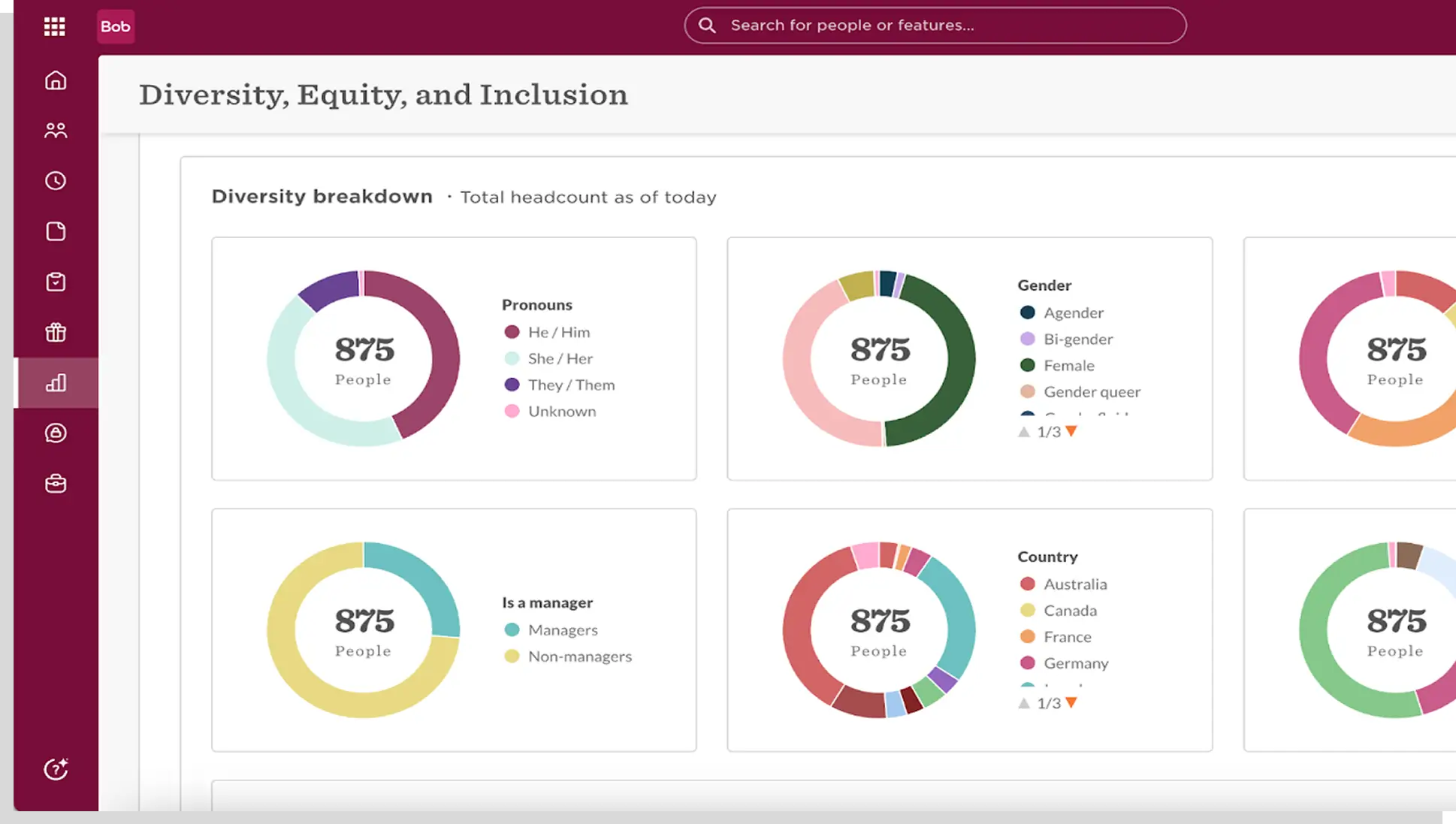Click the Is a manager donut chart
The height and width of the screenshot is (824, 1456).
364,629
